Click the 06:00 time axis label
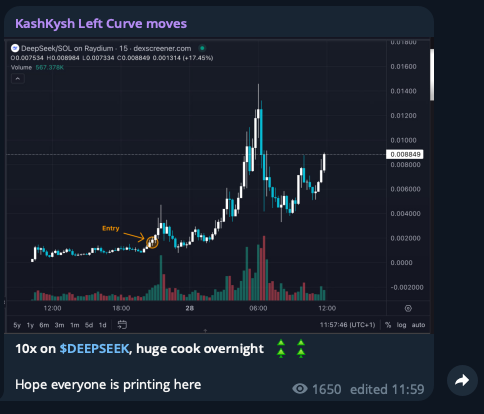The width and height of the screenshot is (484, 414). [x=258, y=308]
